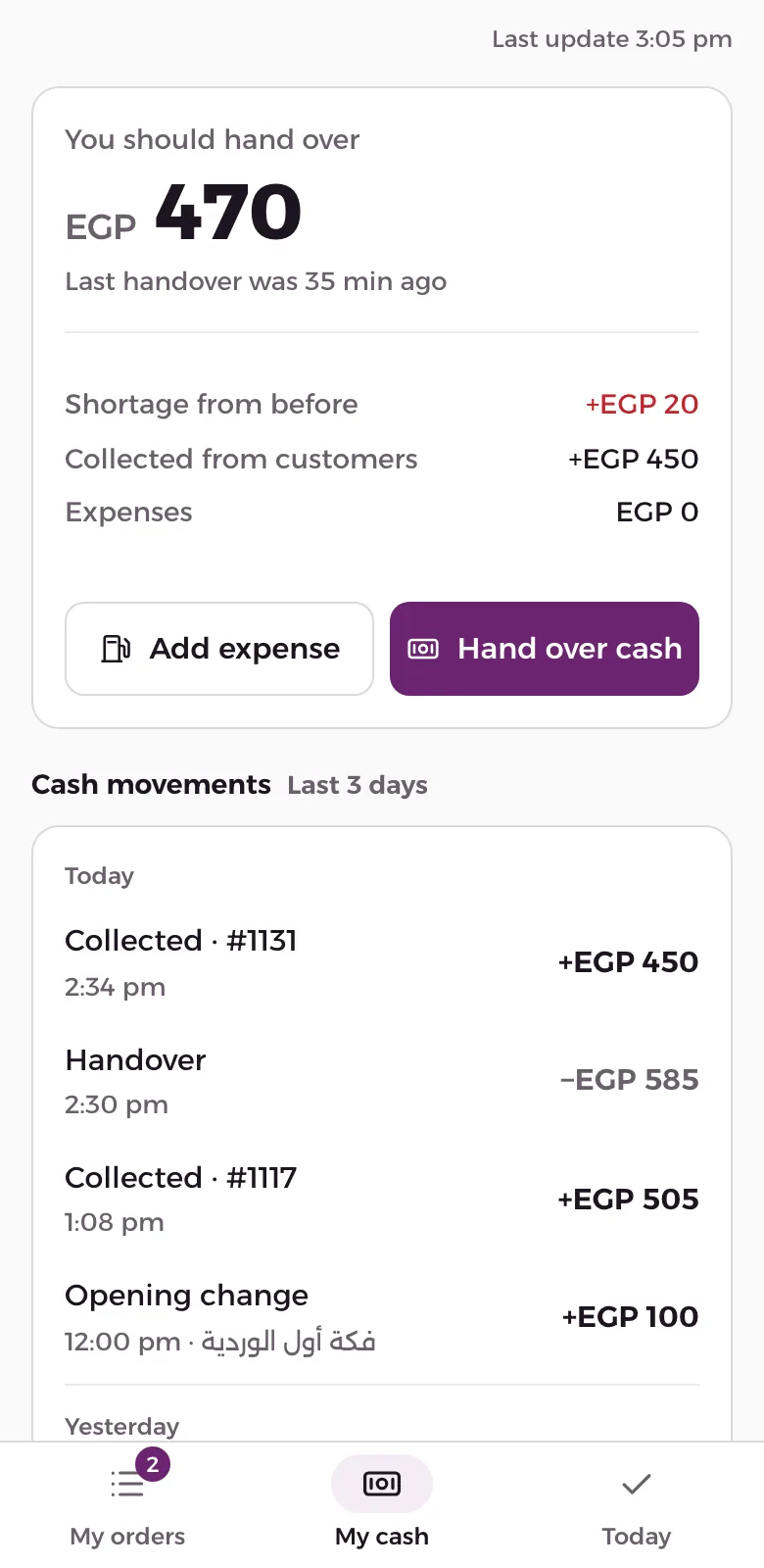The height and width of the screenshot is (1568, 764).
Task: Tap the Expenses EGP 0 row
Action: [382, 512]
